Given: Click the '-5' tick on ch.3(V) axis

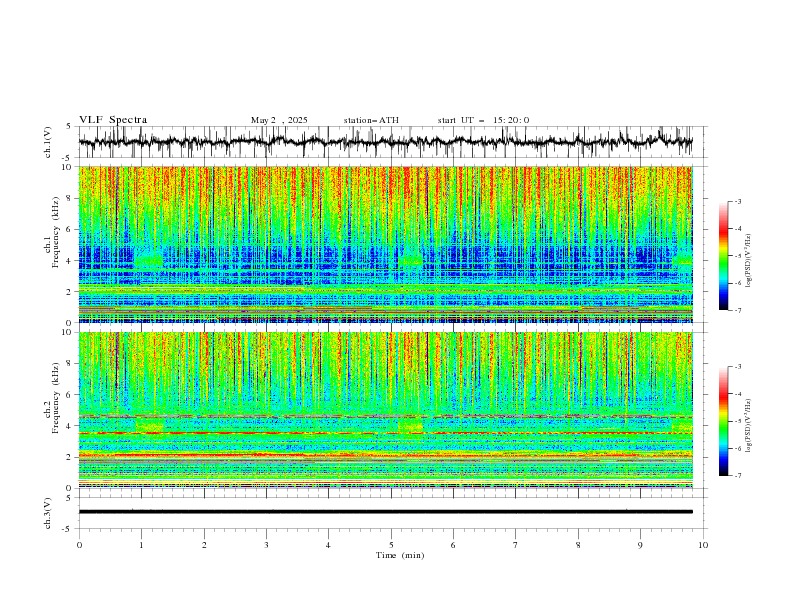Looking at the screenshot, I should point(68,529).
